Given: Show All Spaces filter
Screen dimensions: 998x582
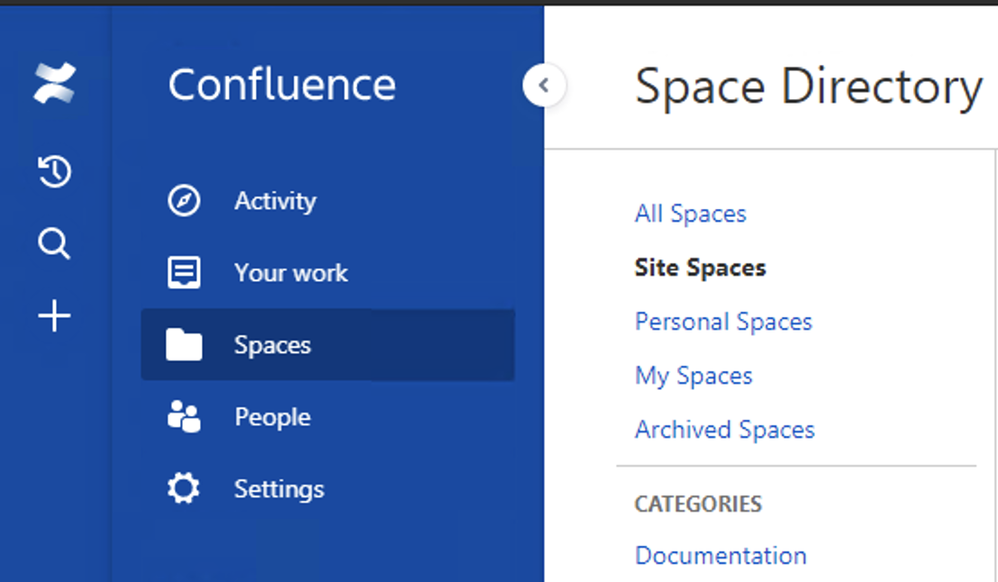Looking at the screenshot, I should click(691, 214).
